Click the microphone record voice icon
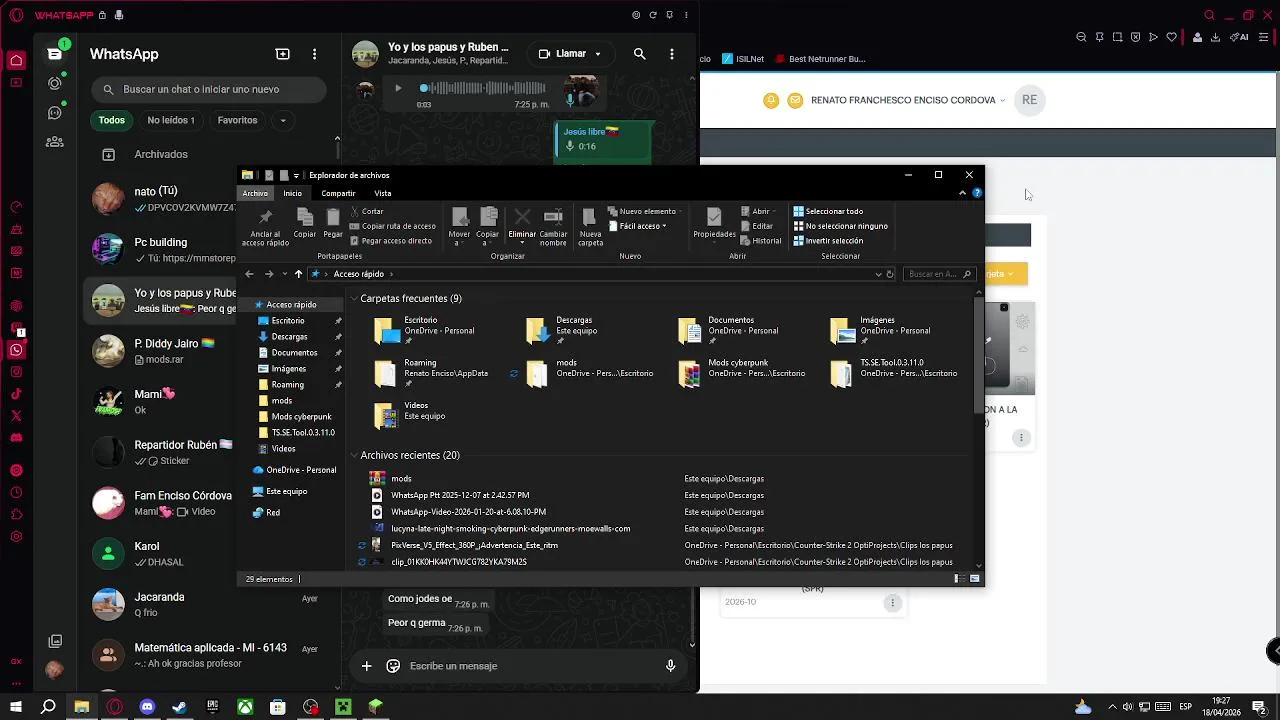Screen dimensions: 1280x720 (x=671, y=666)
